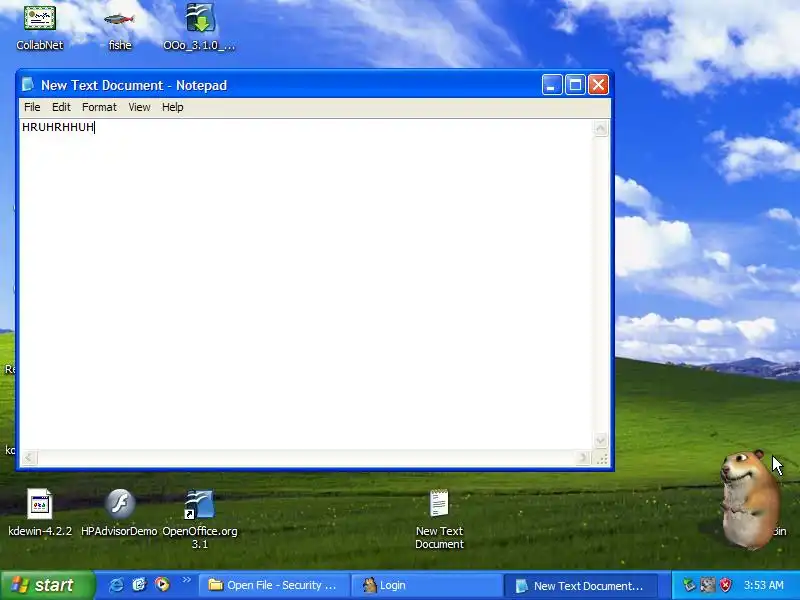This screenshot has height=600, width=800.
Task: Click the Notepad window resize grip
Action: pyautogui.click(x=602, y=459)
